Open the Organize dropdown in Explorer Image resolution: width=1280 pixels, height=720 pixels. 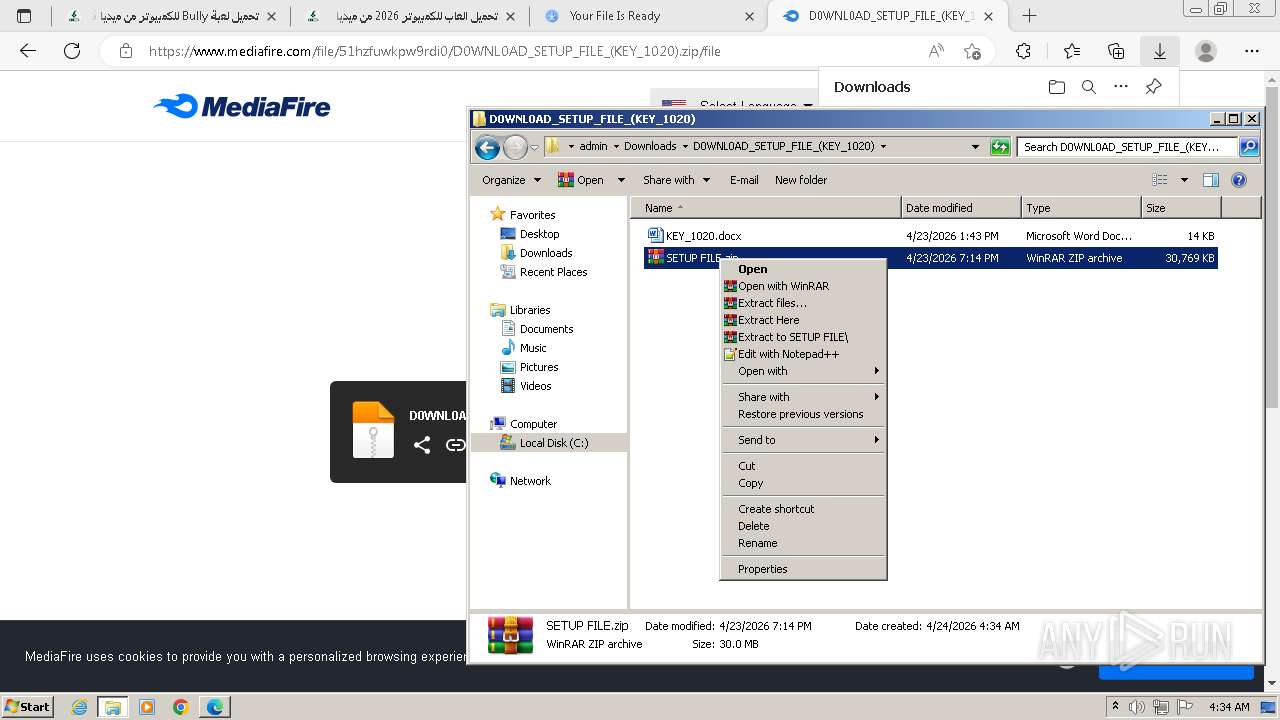(x=511, y=180)
